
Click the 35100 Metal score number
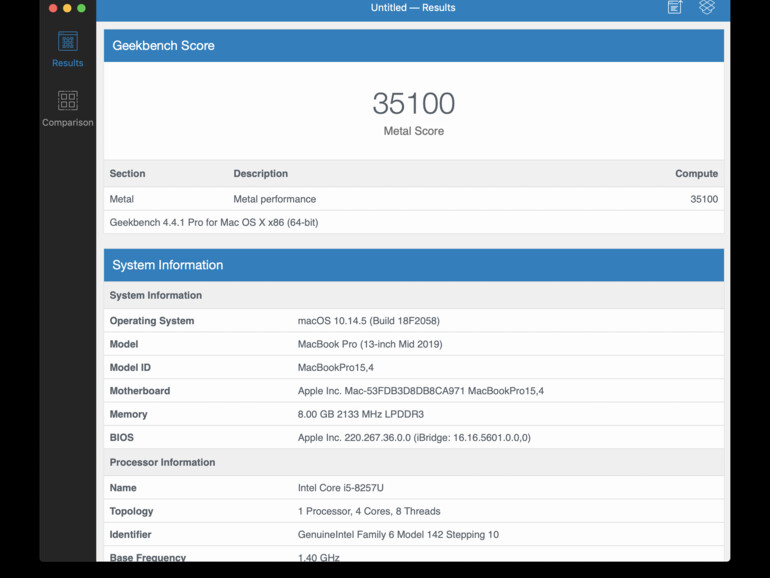(x=413, y=104)
